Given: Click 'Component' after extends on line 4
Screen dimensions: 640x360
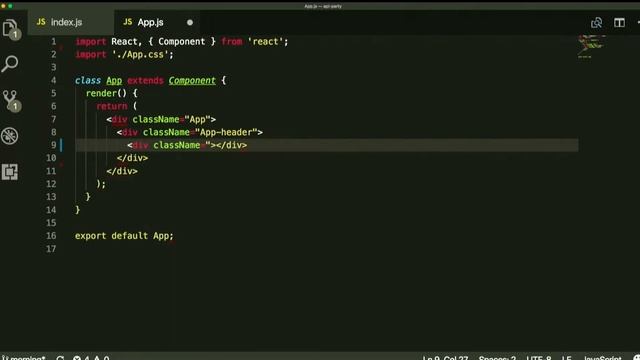Looking at the screenshot, I should (x=192, y=80).
